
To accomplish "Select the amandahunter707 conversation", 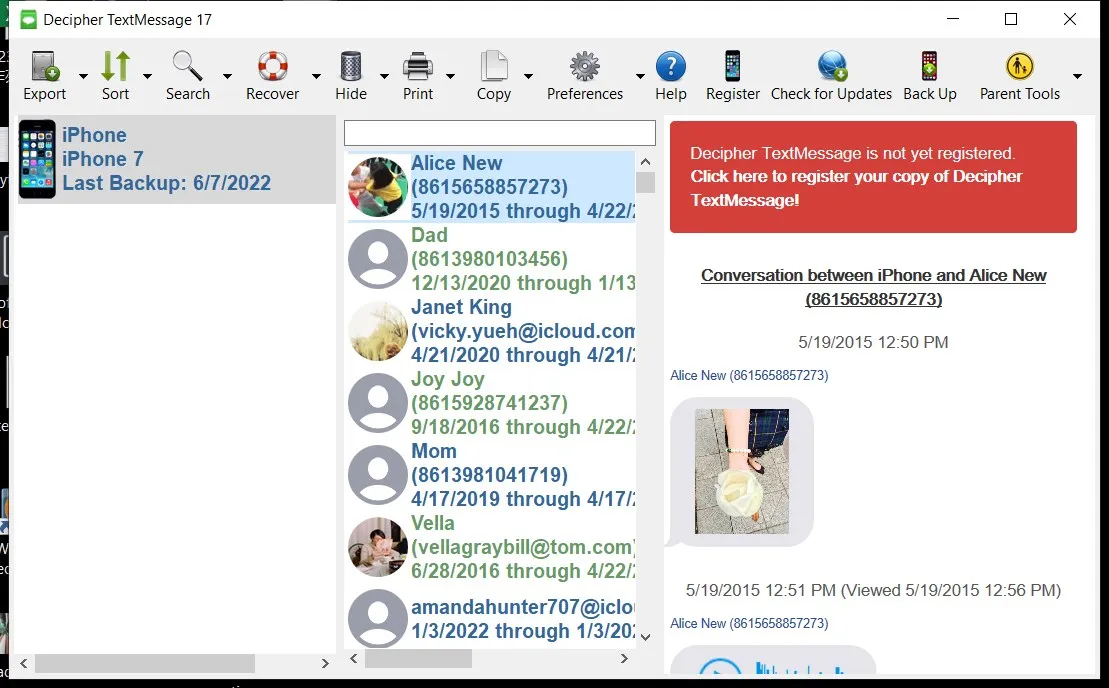I will tap(492, 619).
